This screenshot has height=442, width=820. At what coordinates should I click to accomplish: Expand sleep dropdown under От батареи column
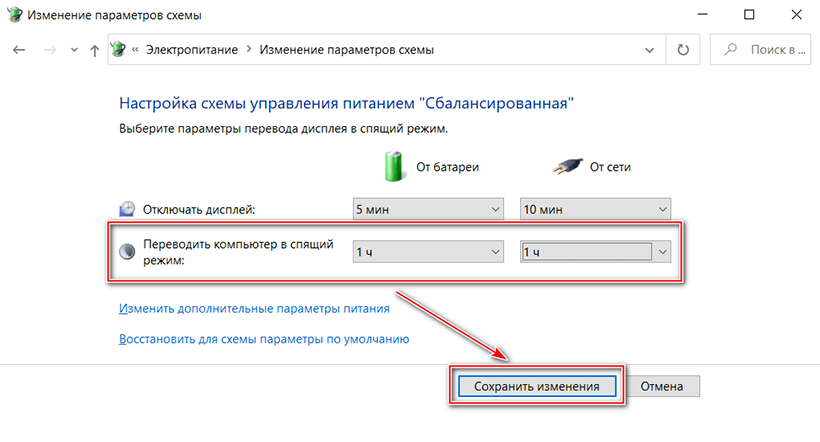pos(428,252)
